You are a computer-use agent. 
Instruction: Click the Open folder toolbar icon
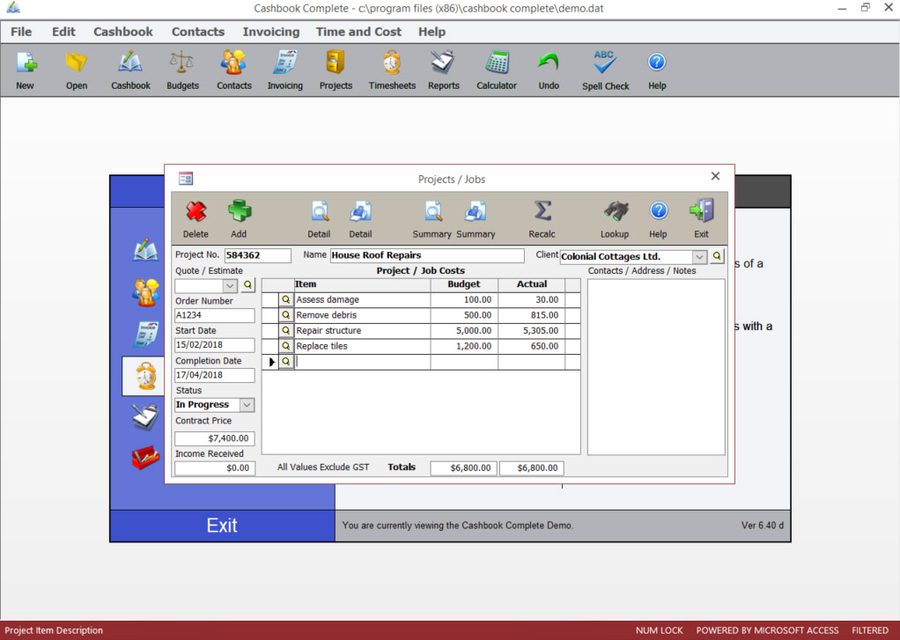pyautogui.click(x=76, y=63)
